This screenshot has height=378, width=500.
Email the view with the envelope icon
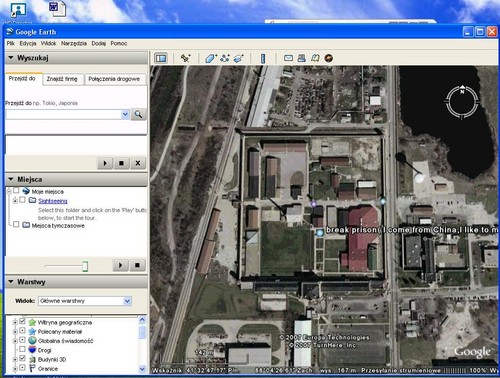pyautogui.click(x=288, y=58)
